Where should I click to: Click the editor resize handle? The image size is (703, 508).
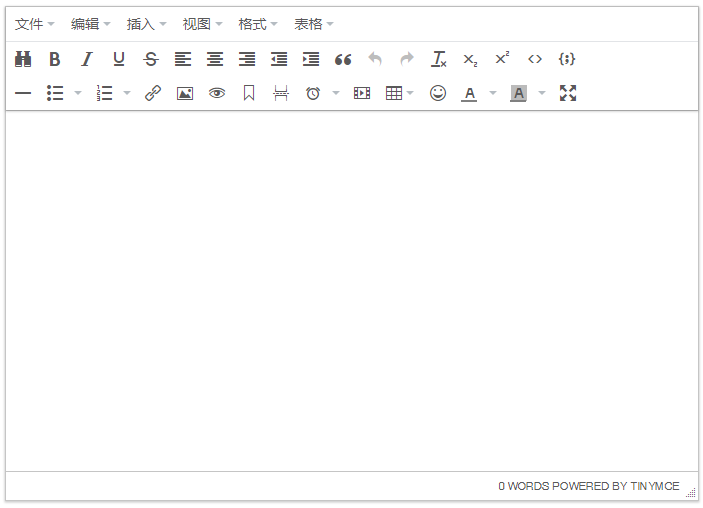pyautogui.click(x=691, y=492)
